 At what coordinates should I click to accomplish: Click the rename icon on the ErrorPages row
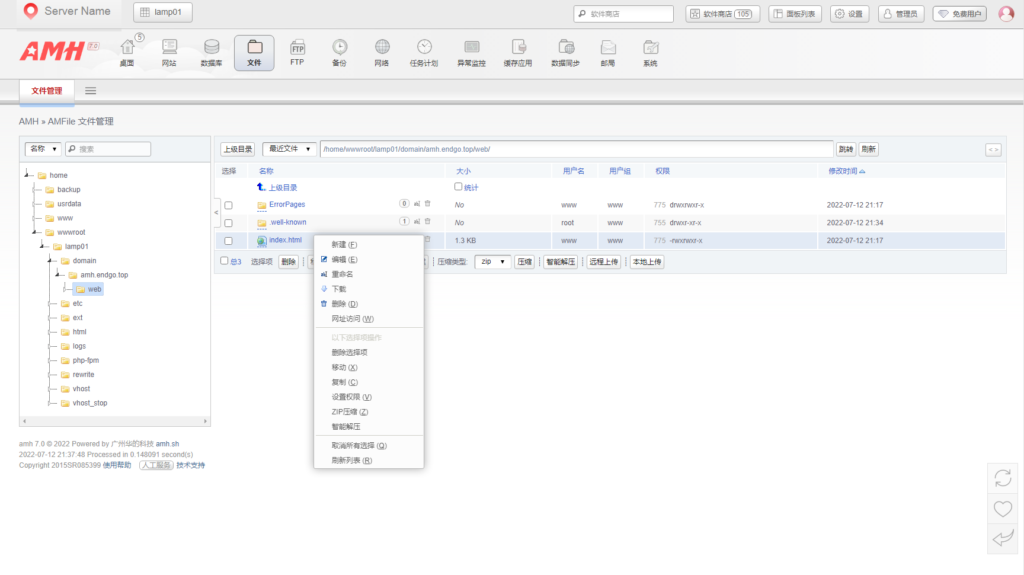417,204
